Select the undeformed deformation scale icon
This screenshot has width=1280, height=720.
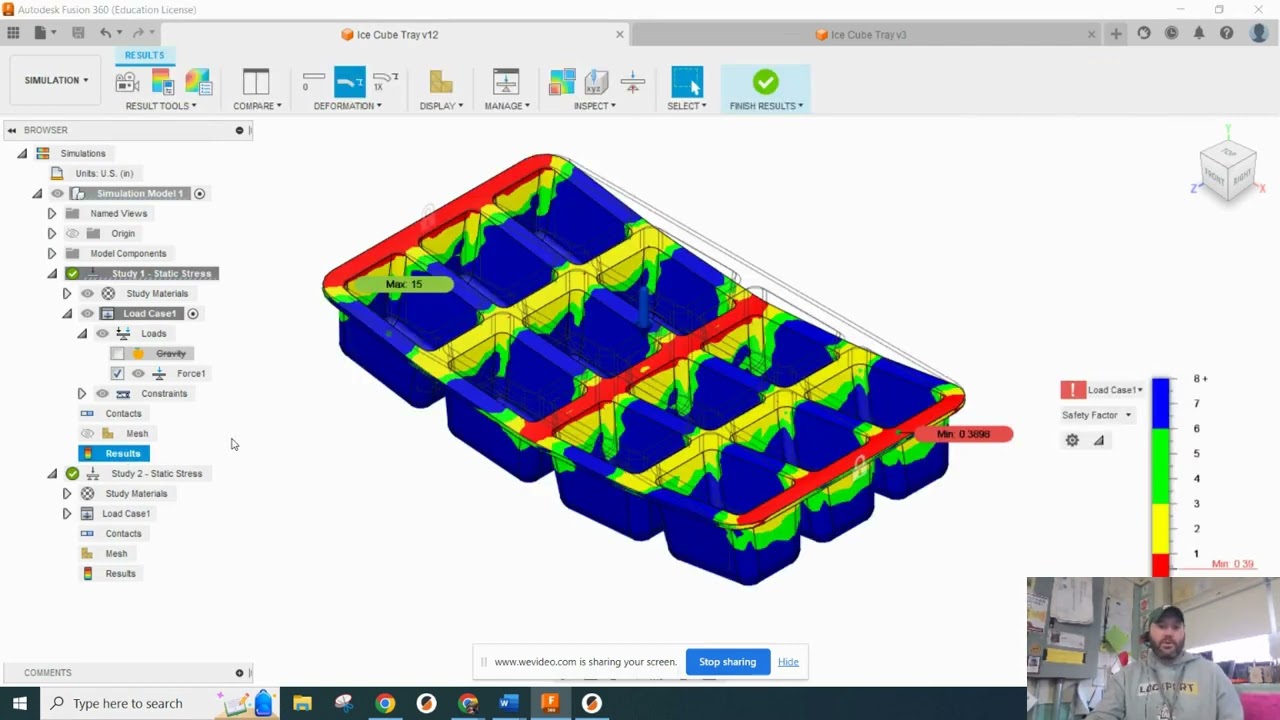(313, 81)
